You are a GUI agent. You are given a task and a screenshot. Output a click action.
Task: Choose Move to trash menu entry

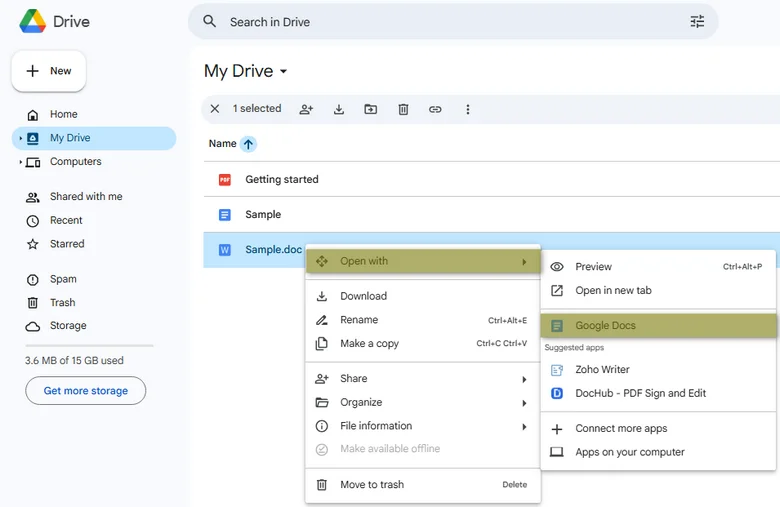pyautogui.click(x=422, y=485)
